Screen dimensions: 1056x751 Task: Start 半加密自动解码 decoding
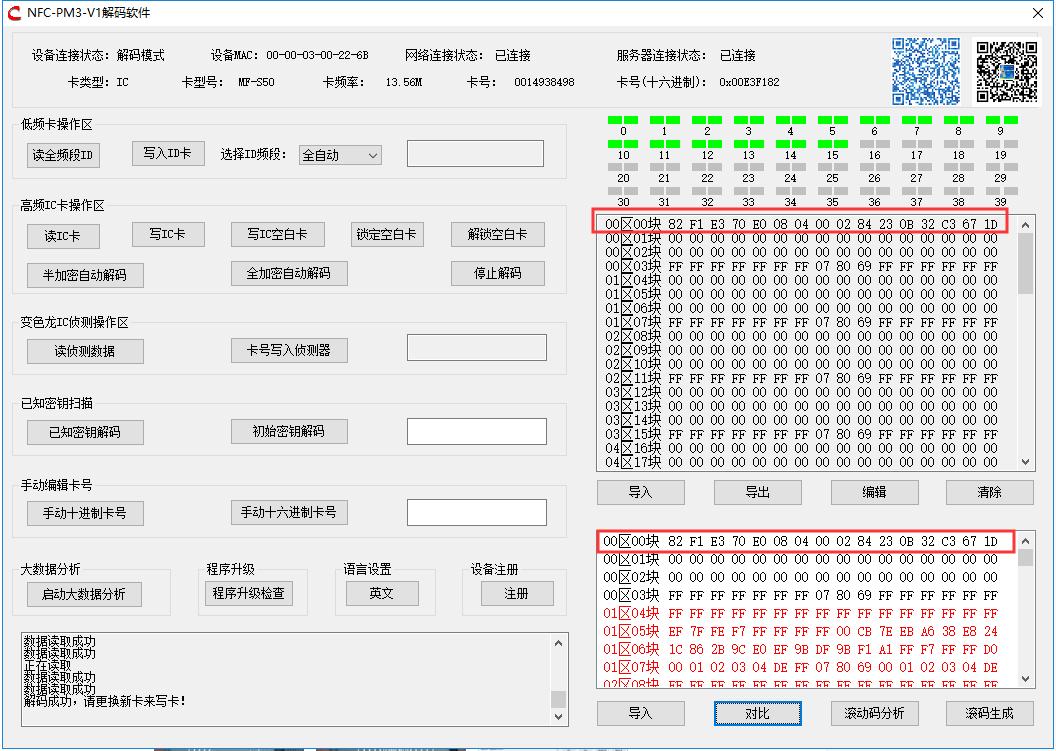tap(85, 274)
